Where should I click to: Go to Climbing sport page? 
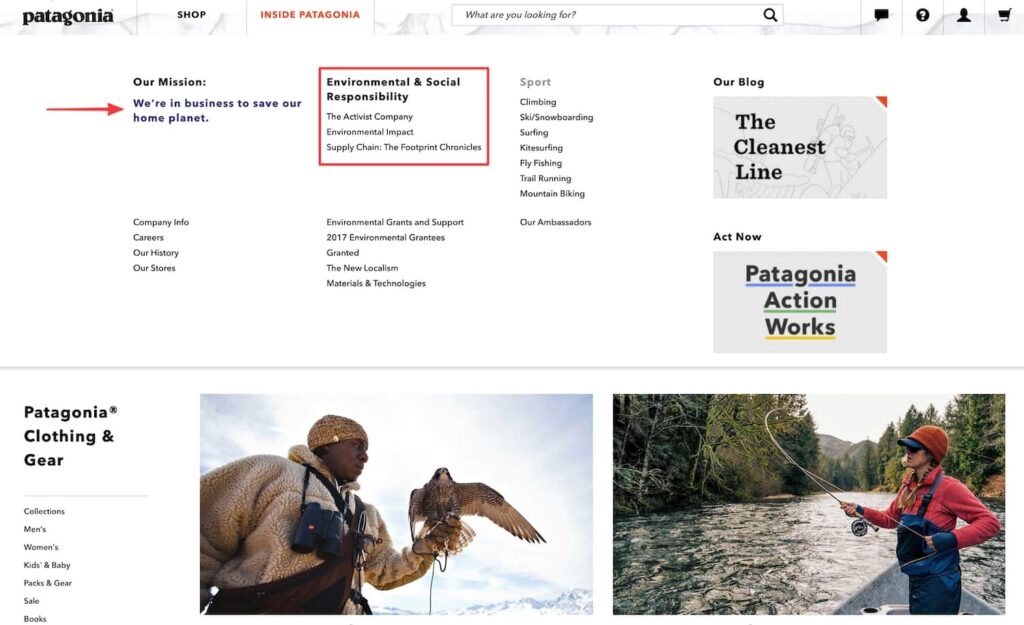pyautogui.click(x=537, y=102)
